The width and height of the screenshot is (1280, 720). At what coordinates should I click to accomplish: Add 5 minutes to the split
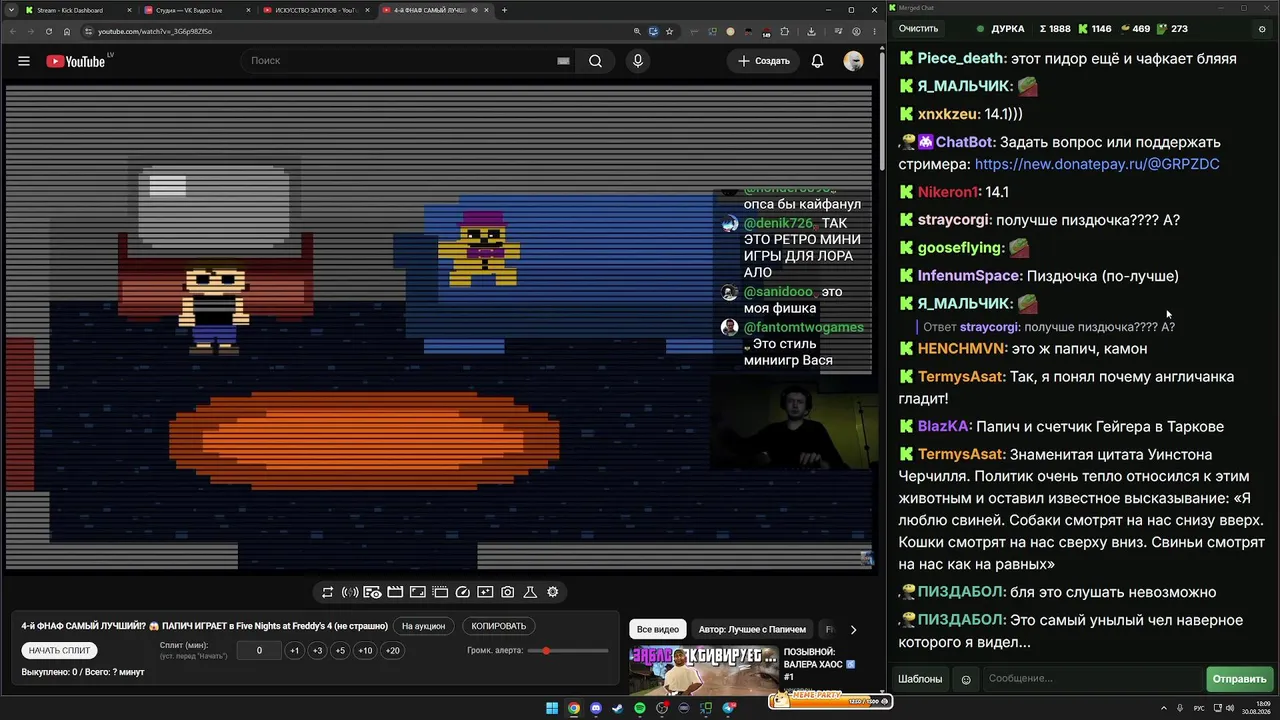340,651
